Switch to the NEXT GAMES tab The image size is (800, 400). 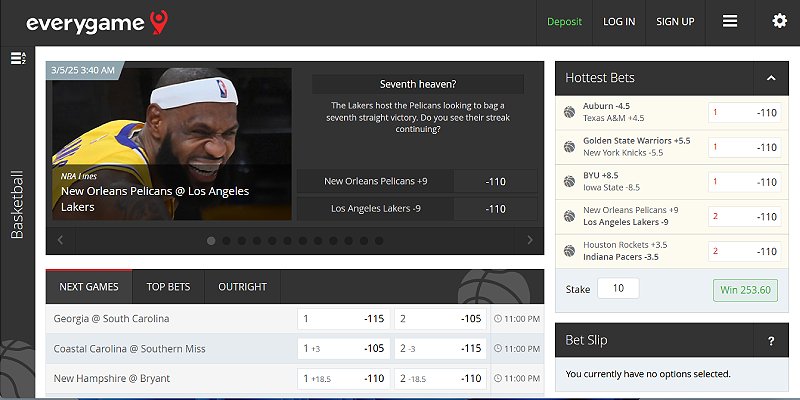pyautogui.click(x=89, y=287)
